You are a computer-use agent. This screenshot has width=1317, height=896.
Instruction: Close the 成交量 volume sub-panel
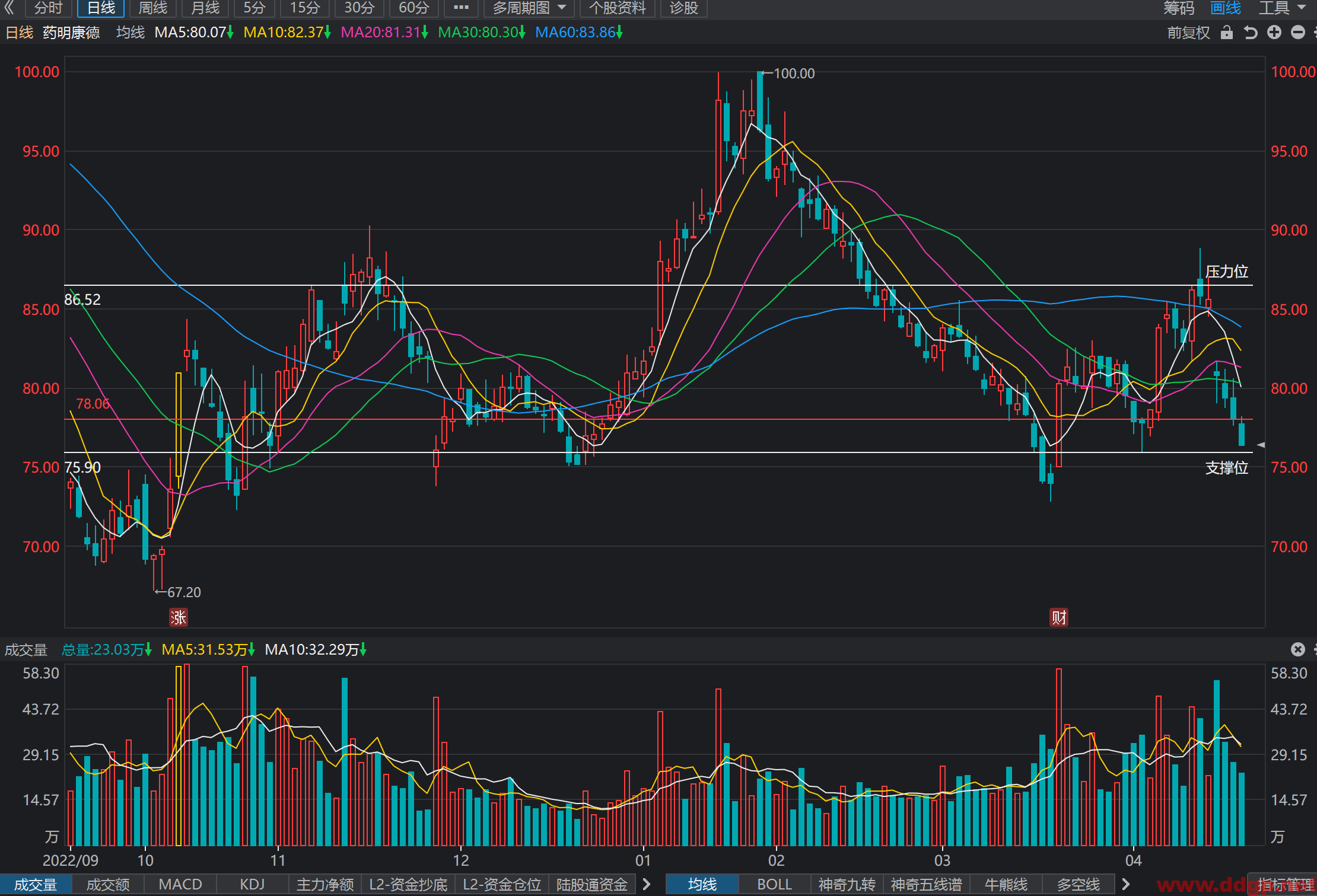1297,650
